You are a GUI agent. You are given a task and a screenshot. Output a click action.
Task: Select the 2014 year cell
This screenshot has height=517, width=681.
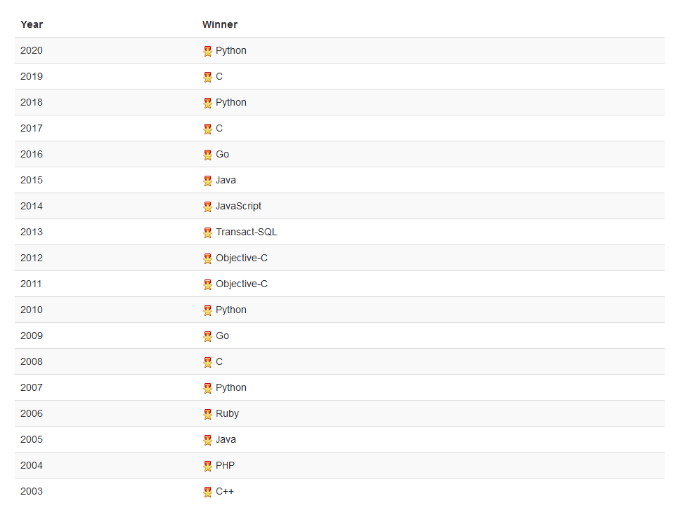point(31,207)
